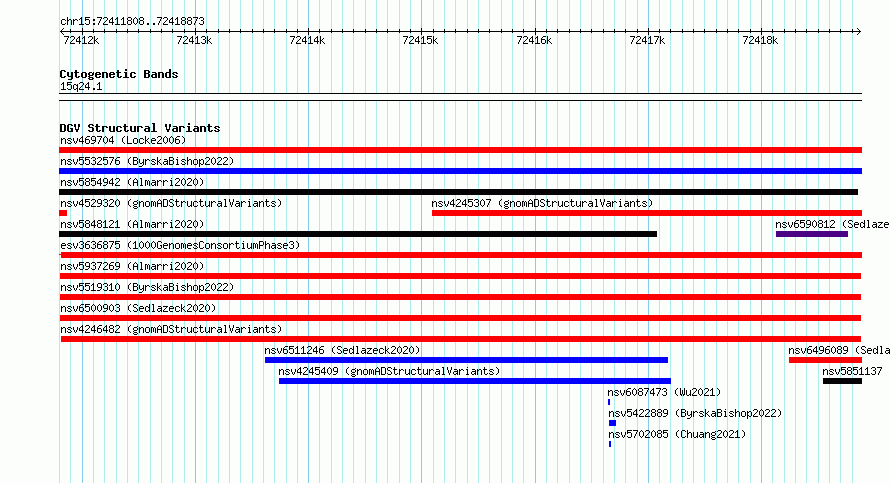
Task: Click the 15q24.1 cytogenetic band line
Action: coord(460,97)
